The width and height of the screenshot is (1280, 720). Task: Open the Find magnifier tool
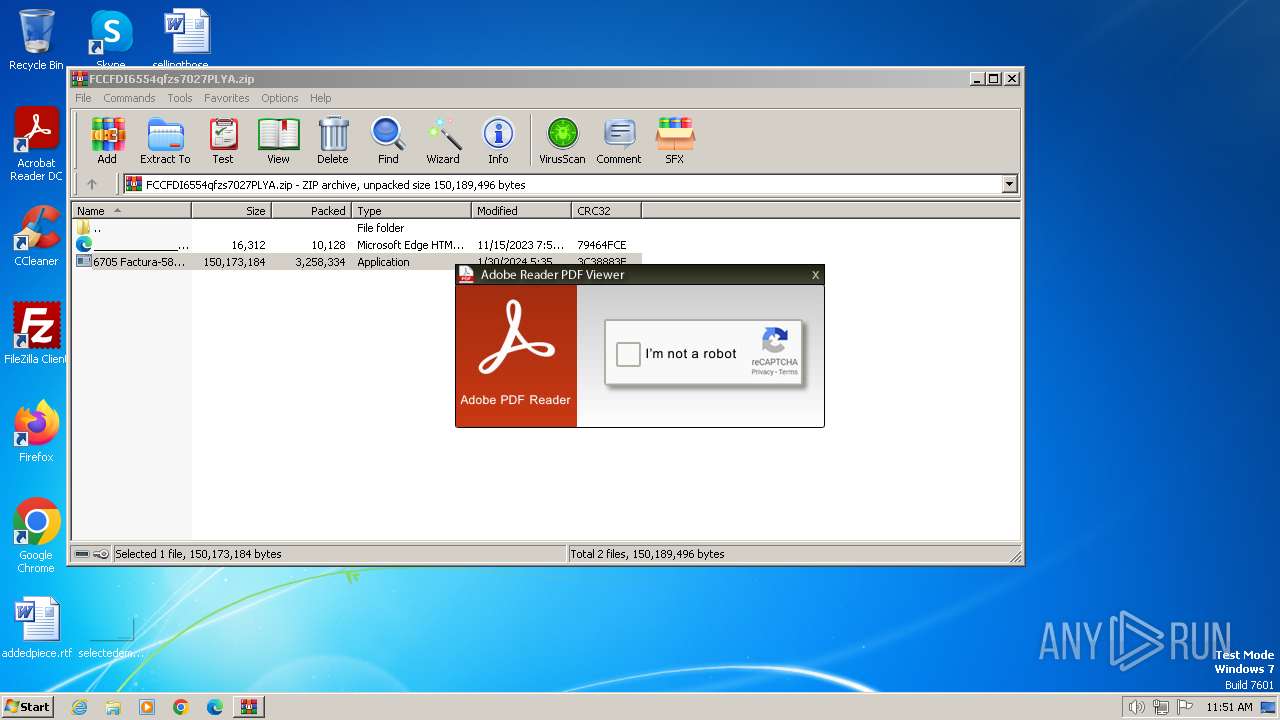[388, 140]
